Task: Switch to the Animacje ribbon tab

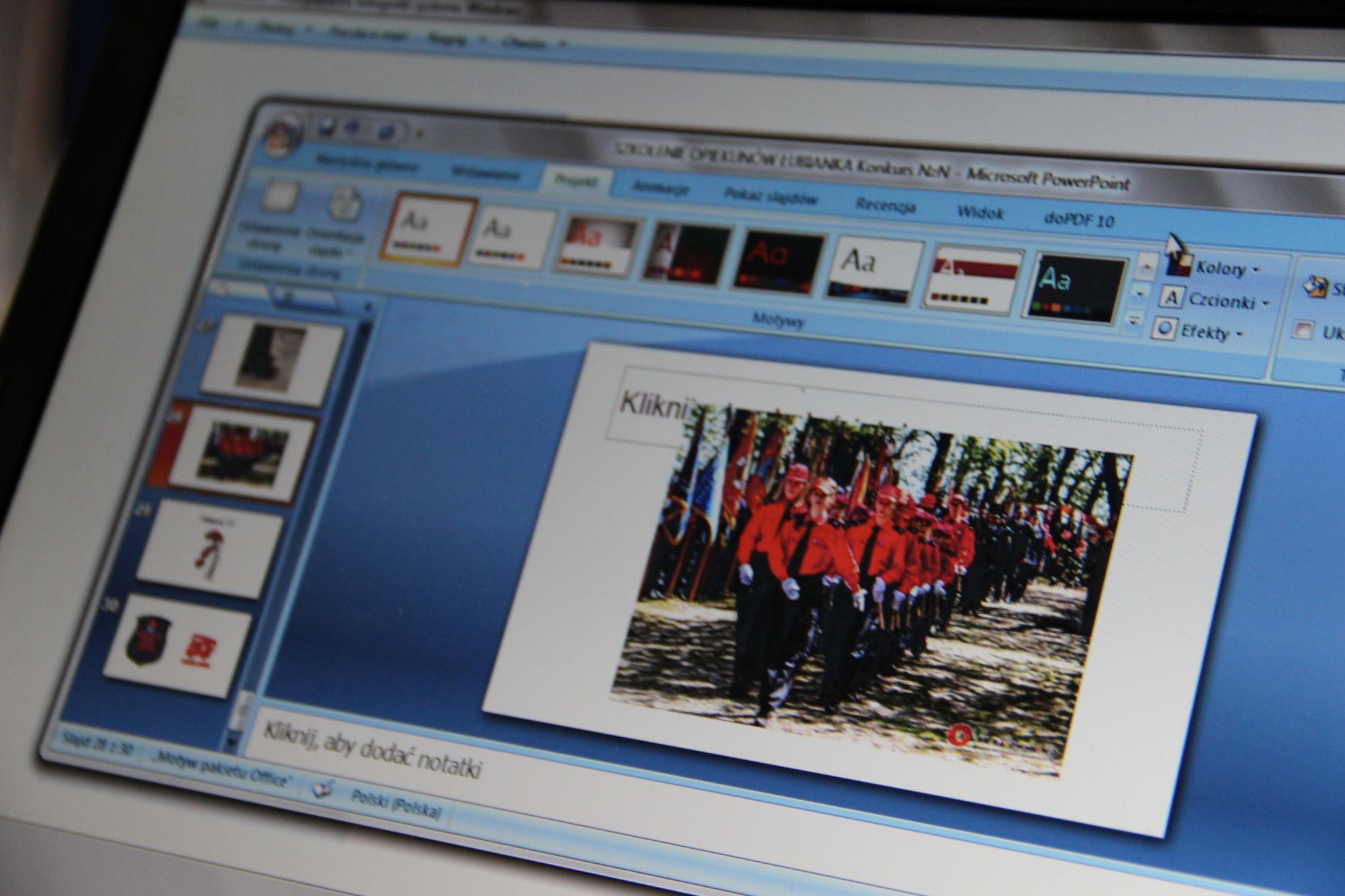Action: pos(659,188)
